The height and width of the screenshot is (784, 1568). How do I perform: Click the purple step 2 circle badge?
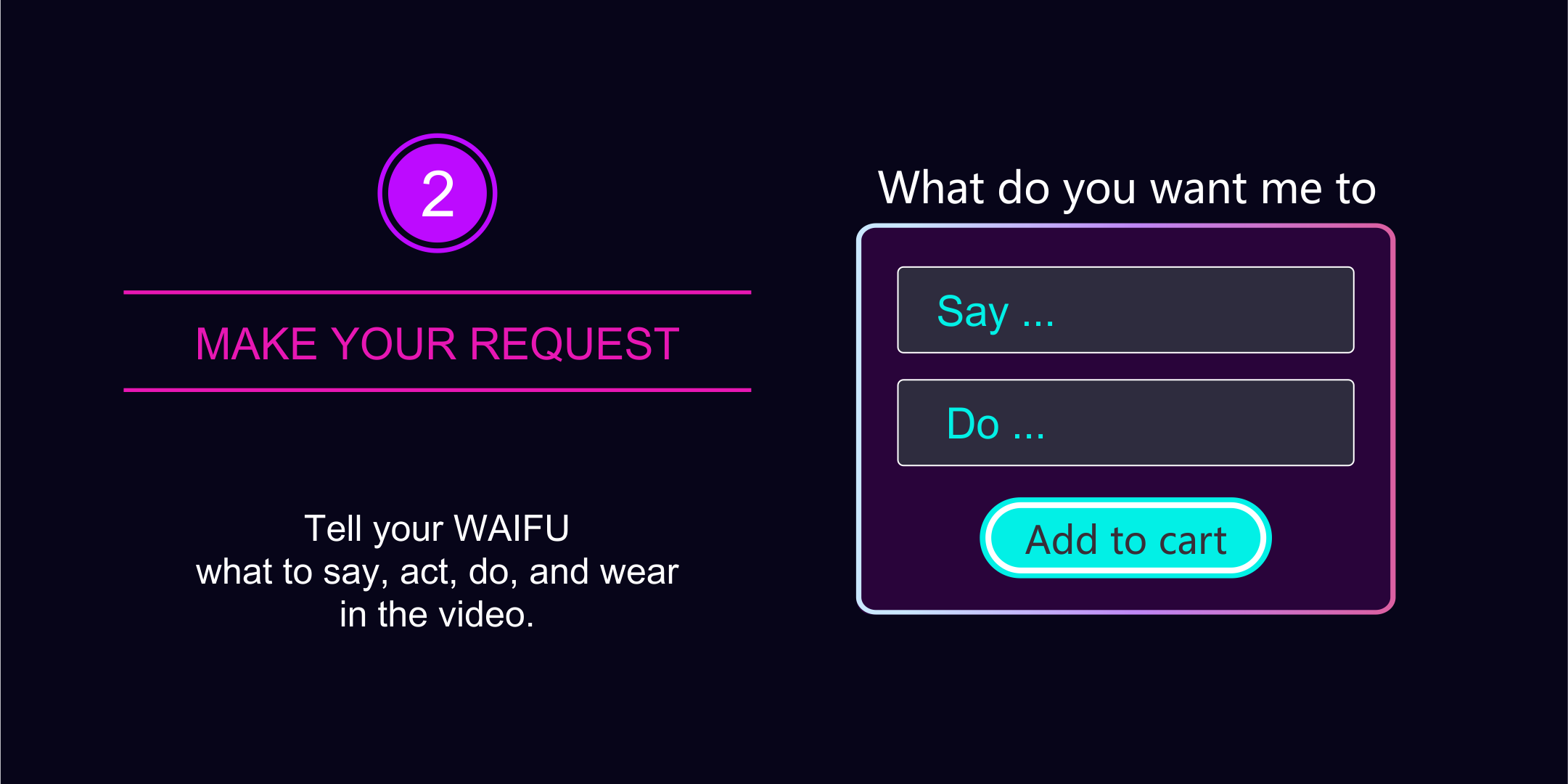tap(438, 193)
